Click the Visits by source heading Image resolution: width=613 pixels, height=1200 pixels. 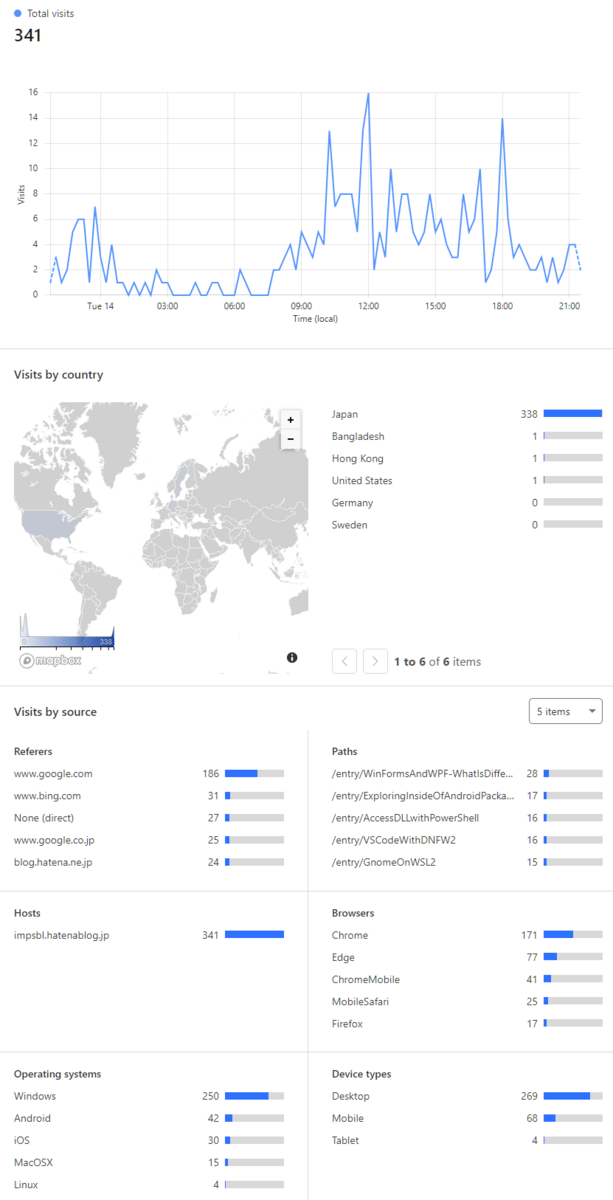tap(55, 712)
